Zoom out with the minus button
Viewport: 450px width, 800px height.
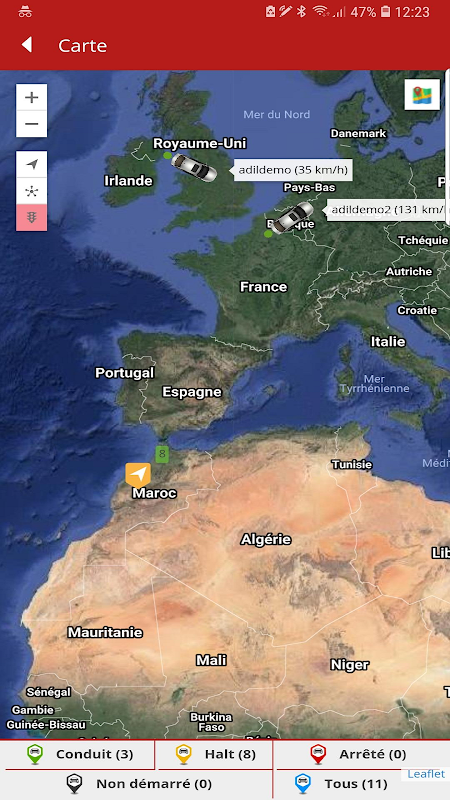coord(32,124)
